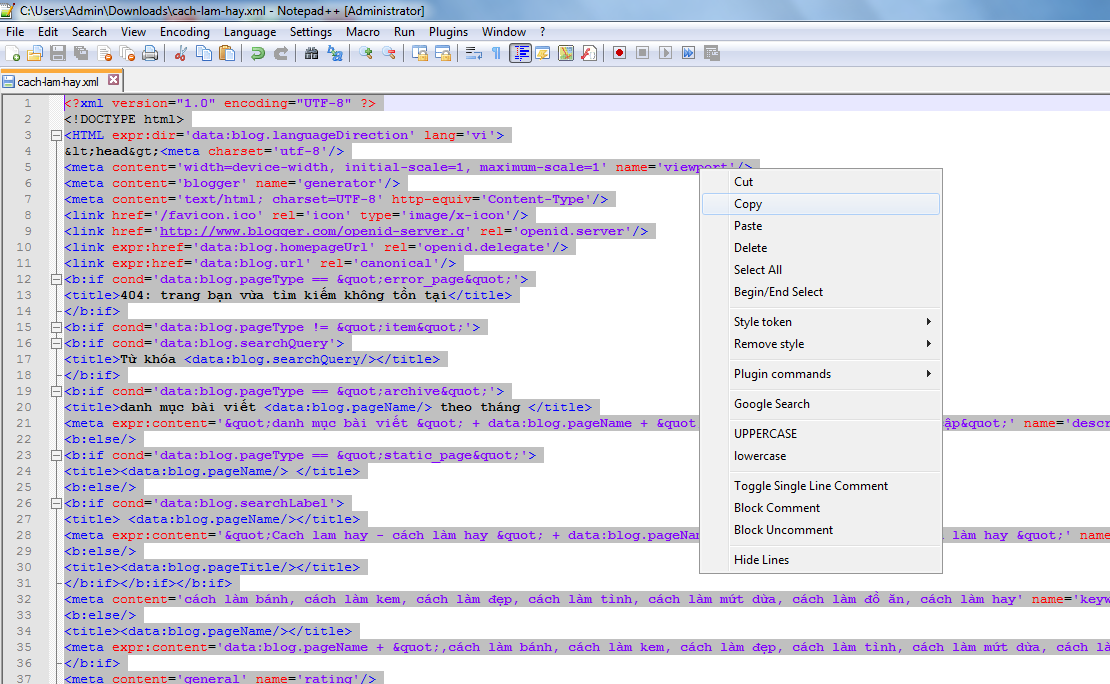Screen dimensions: 1110x684
Task: Toggle Show All Characters pilcrow icon
Action: point(496,53)
